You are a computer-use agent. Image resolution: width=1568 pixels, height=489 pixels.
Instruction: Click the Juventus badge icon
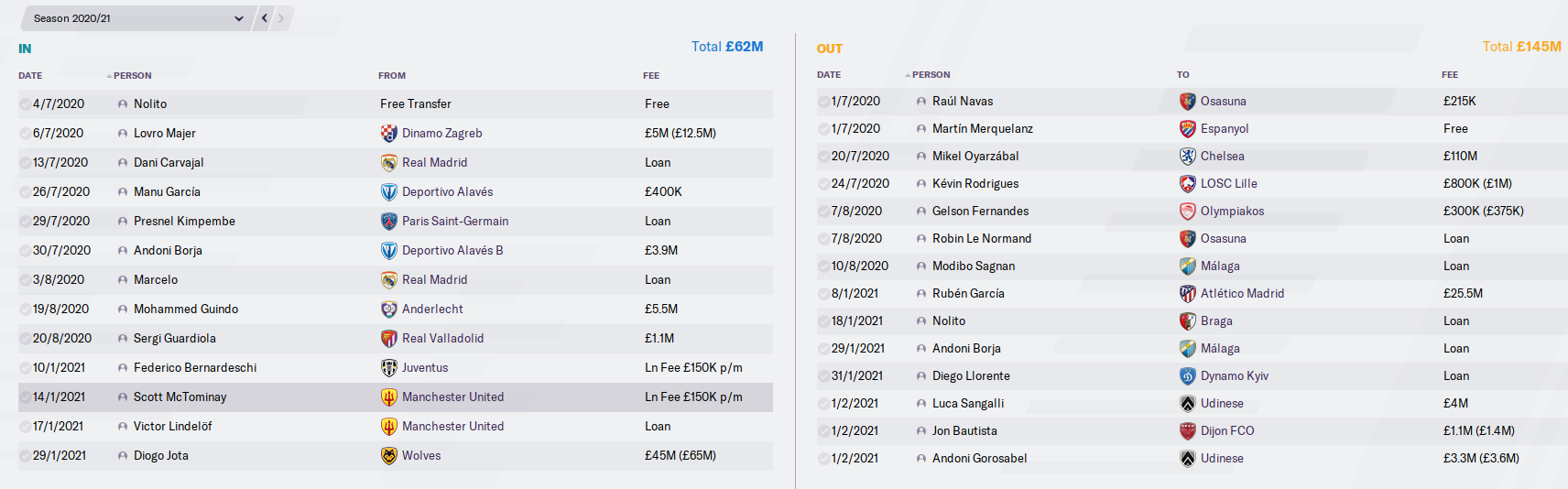(x=388, y=368)
